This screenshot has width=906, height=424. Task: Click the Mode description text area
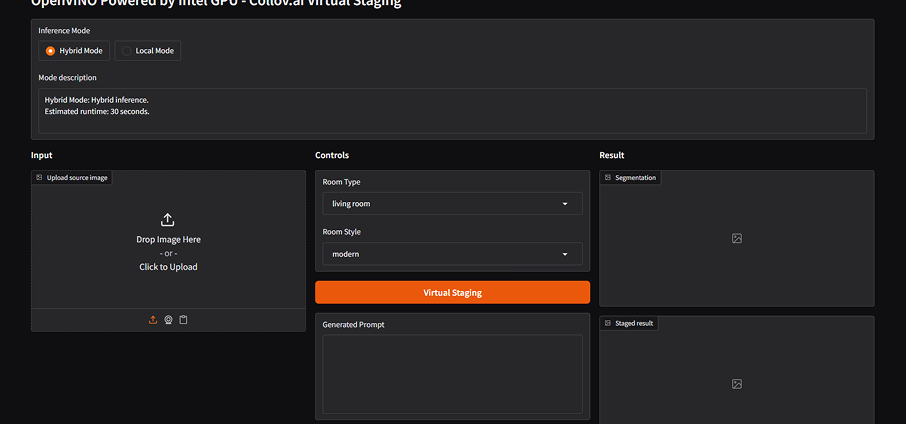tap(453, 110)
